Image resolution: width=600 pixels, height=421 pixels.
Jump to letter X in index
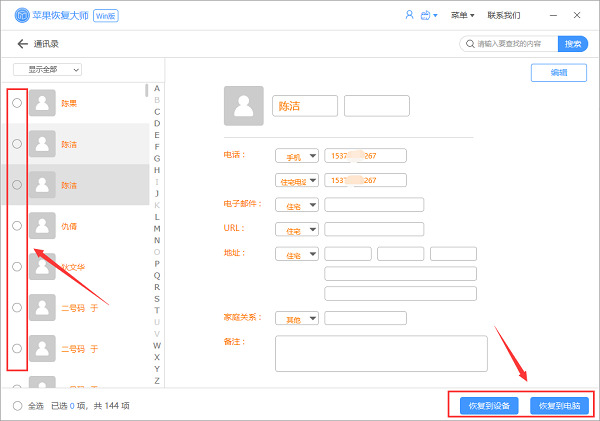tap(157, 357)
